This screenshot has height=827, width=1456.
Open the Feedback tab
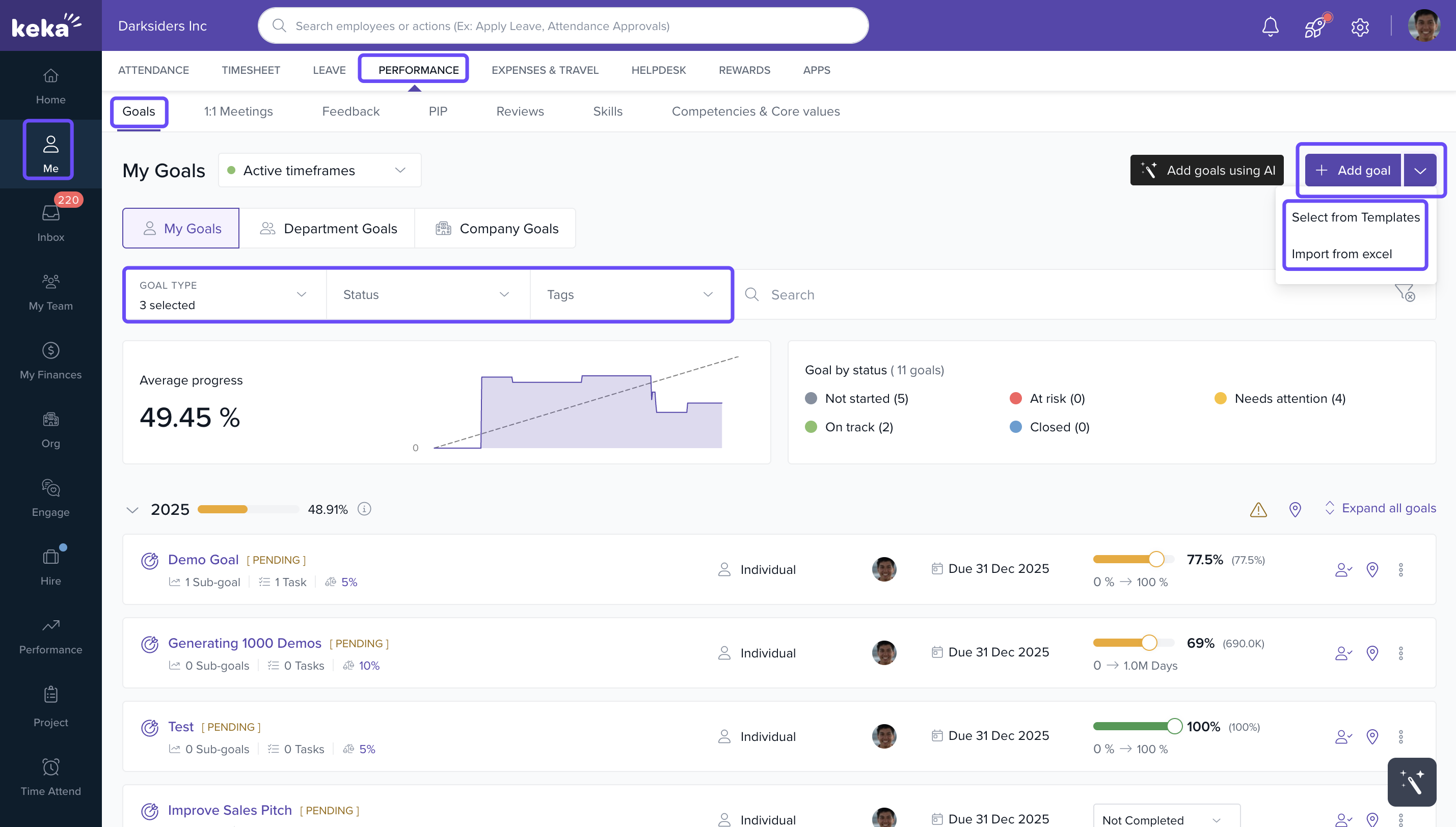350,112
